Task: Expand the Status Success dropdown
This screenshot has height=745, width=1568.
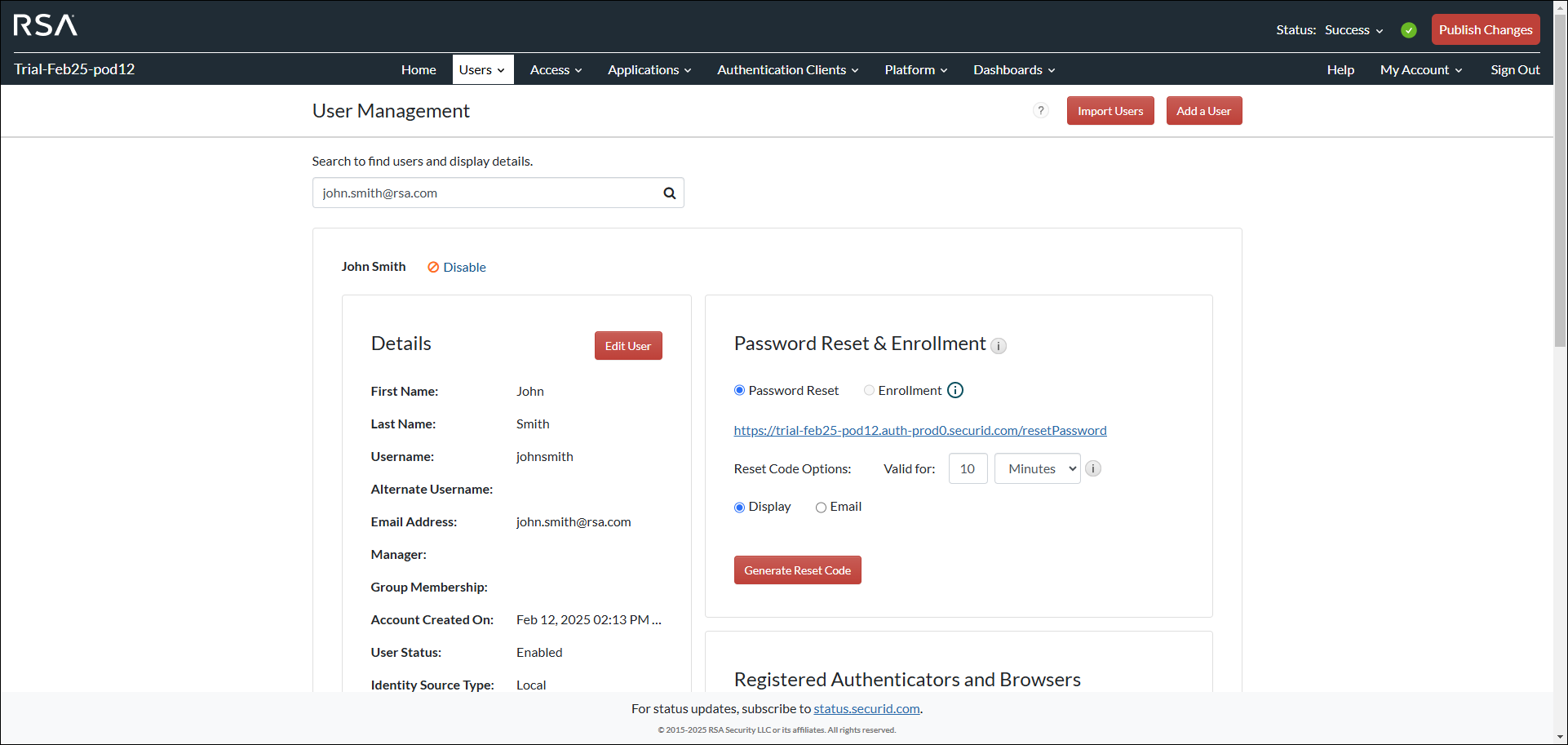Action: (x=1353, y=29)
